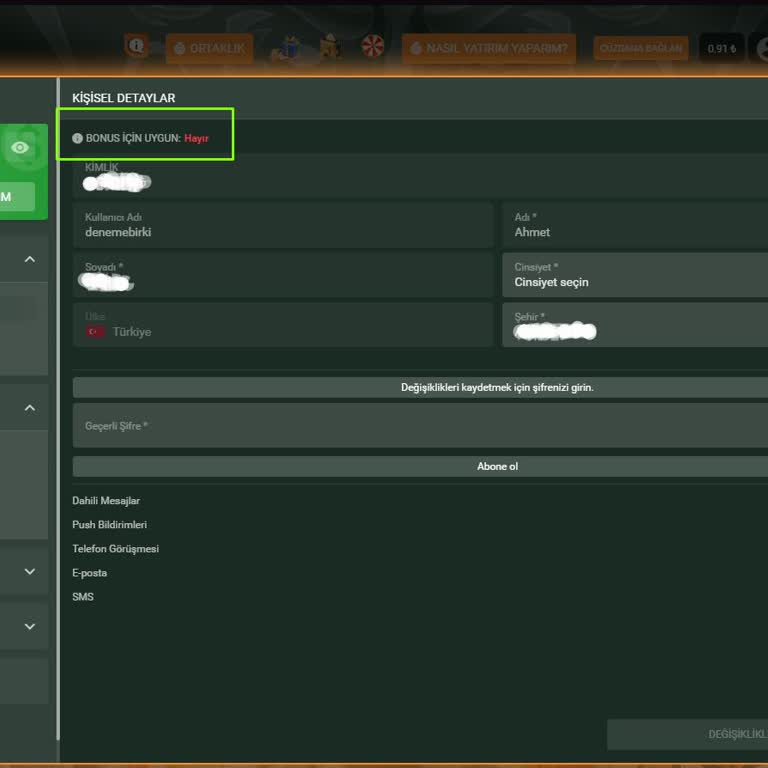Click info icon beside Bonus İçin Uygun
Viewport: 768px width, 768px height.
coord(78,138)
